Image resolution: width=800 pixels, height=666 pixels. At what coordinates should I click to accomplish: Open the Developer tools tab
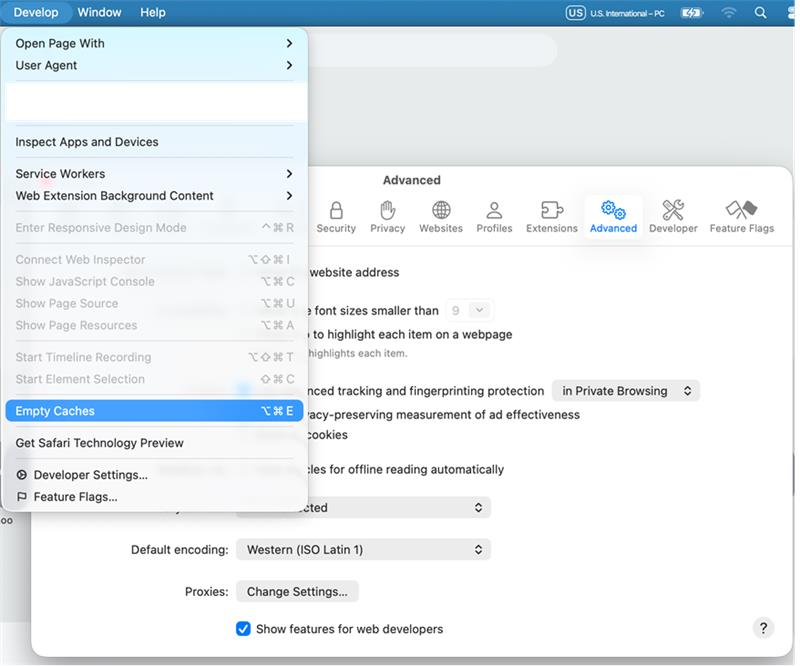(x=673, y=217)
